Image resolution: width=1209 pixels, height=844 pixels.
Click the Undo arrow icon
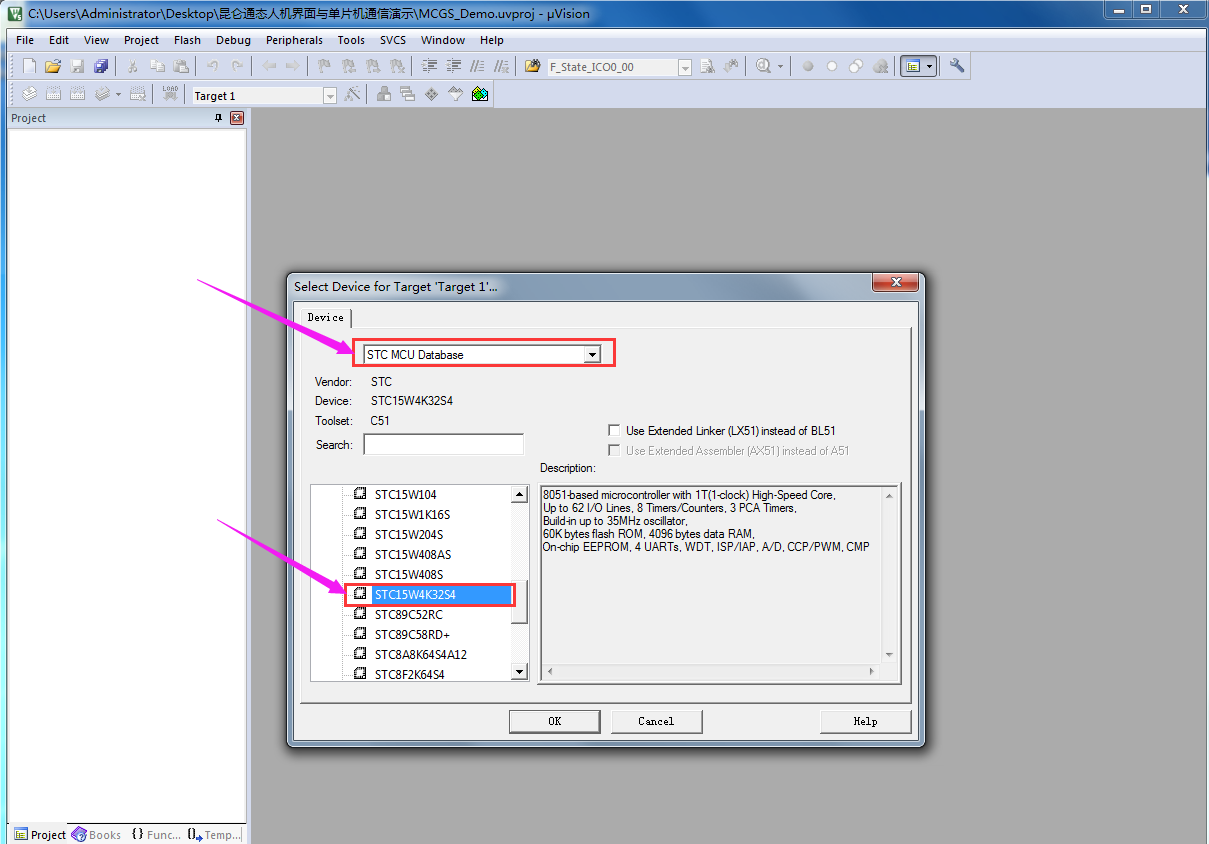[212, 66]
